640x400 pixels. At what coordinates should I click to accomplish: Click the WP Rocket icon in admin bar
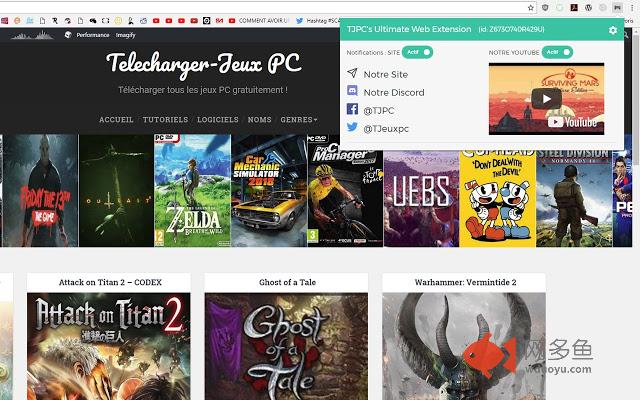(x=68, y=35)
